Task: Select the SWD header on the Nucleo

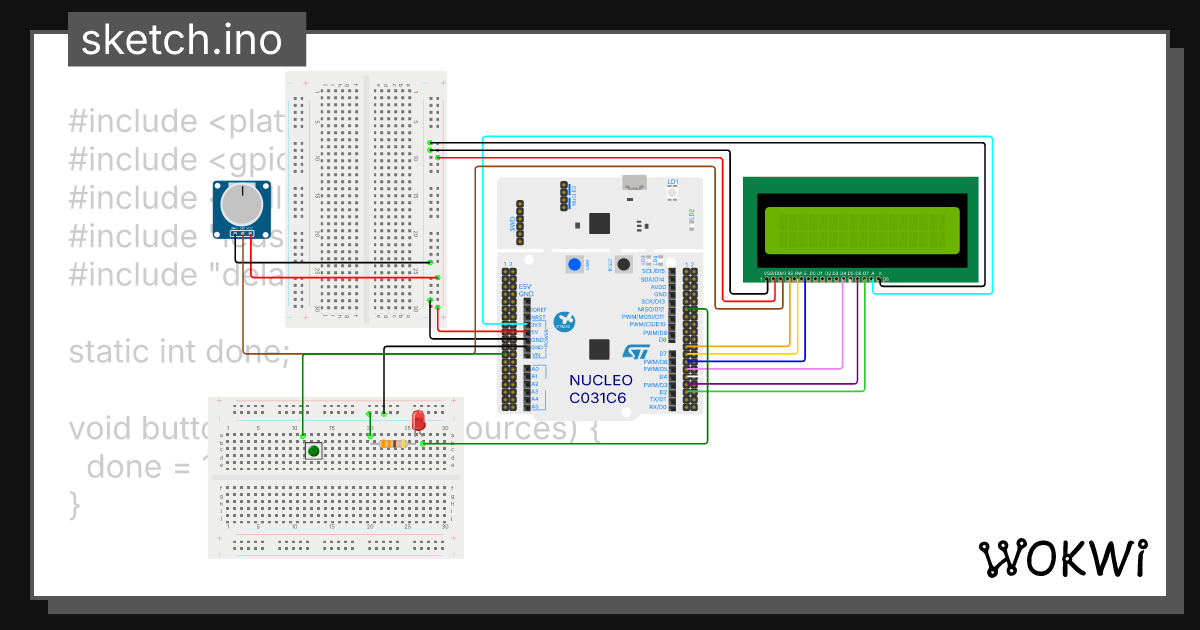Action: pos(519,222)
